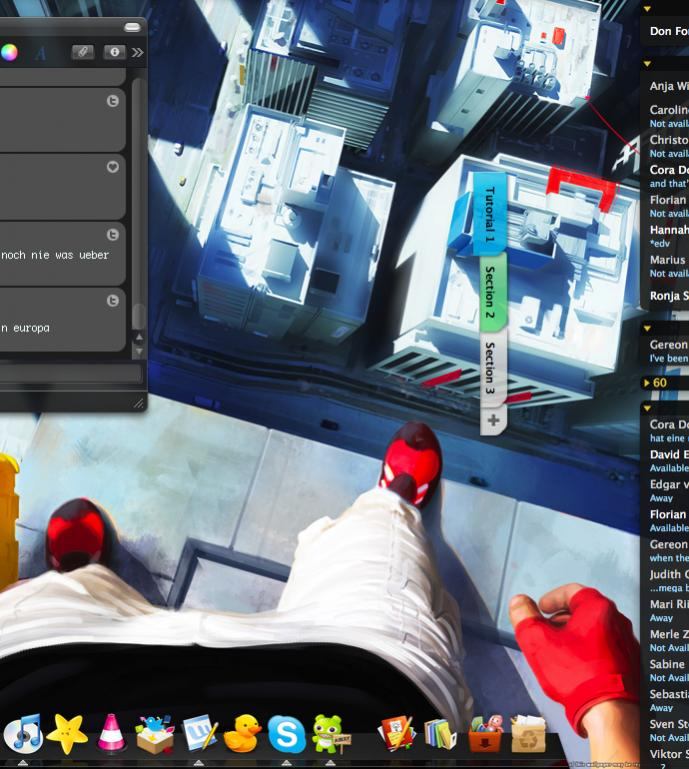Select the 'Ronja S' contact
Viewport: 689px width, 769px height.
[x=668, y=296]
